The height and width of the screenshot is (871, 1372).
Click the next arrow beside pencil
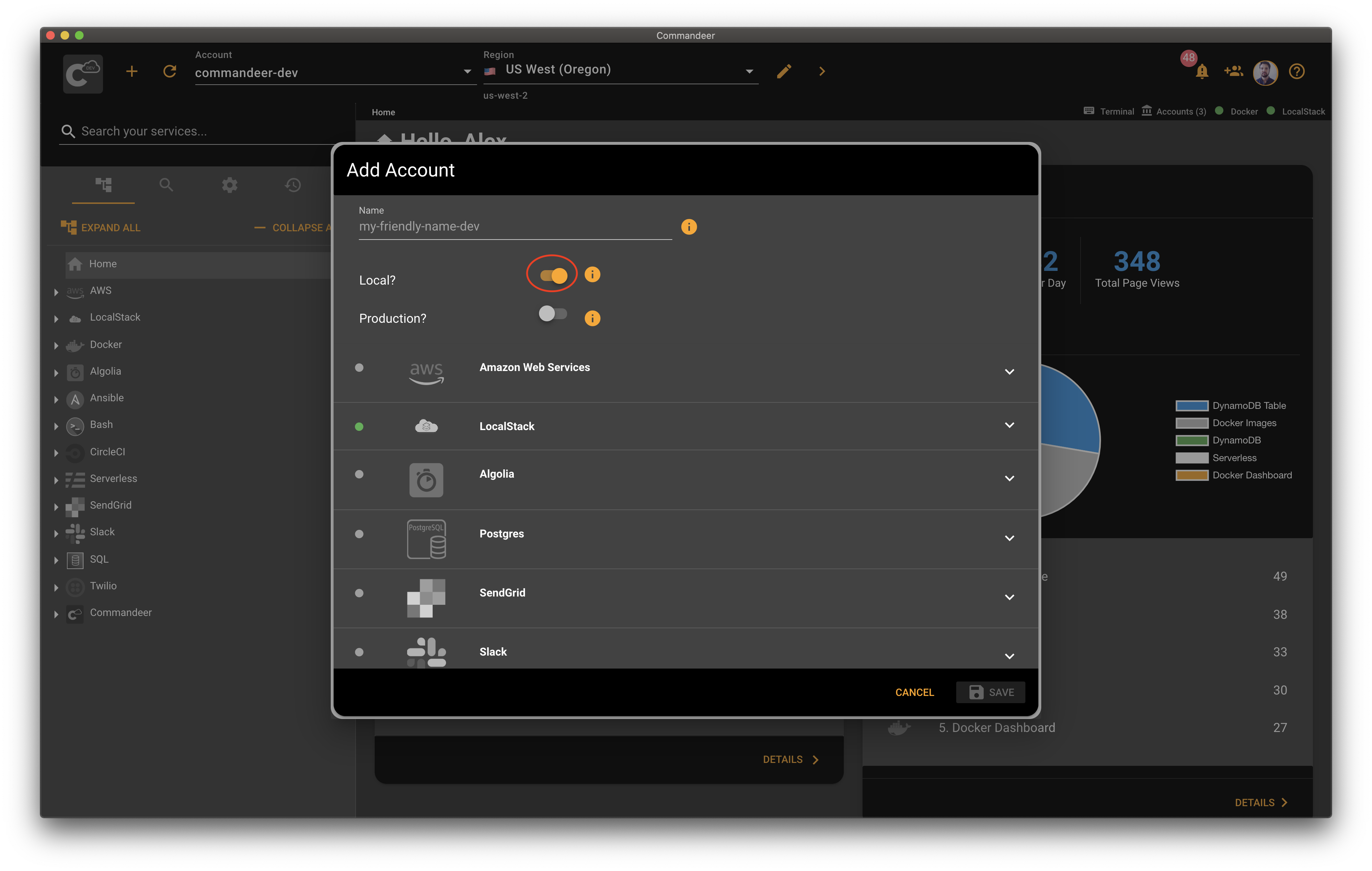point(821,71)
